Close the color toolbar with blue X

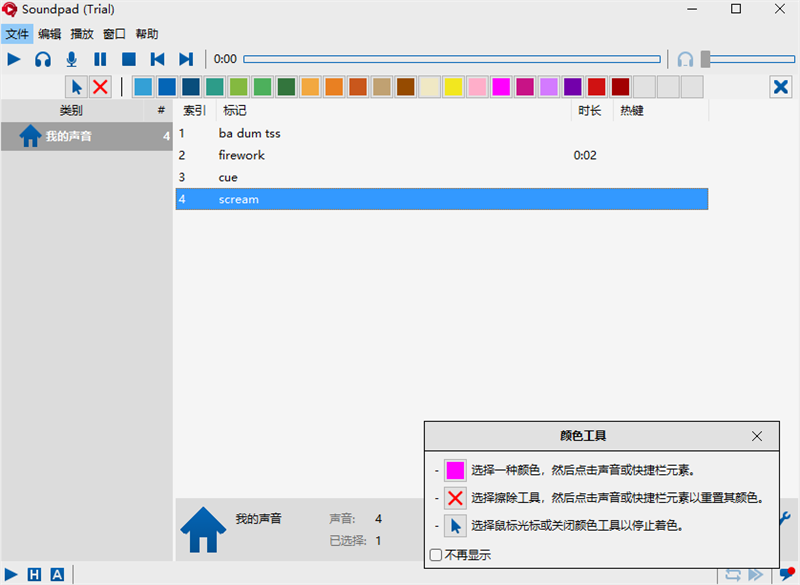[781, 87]
